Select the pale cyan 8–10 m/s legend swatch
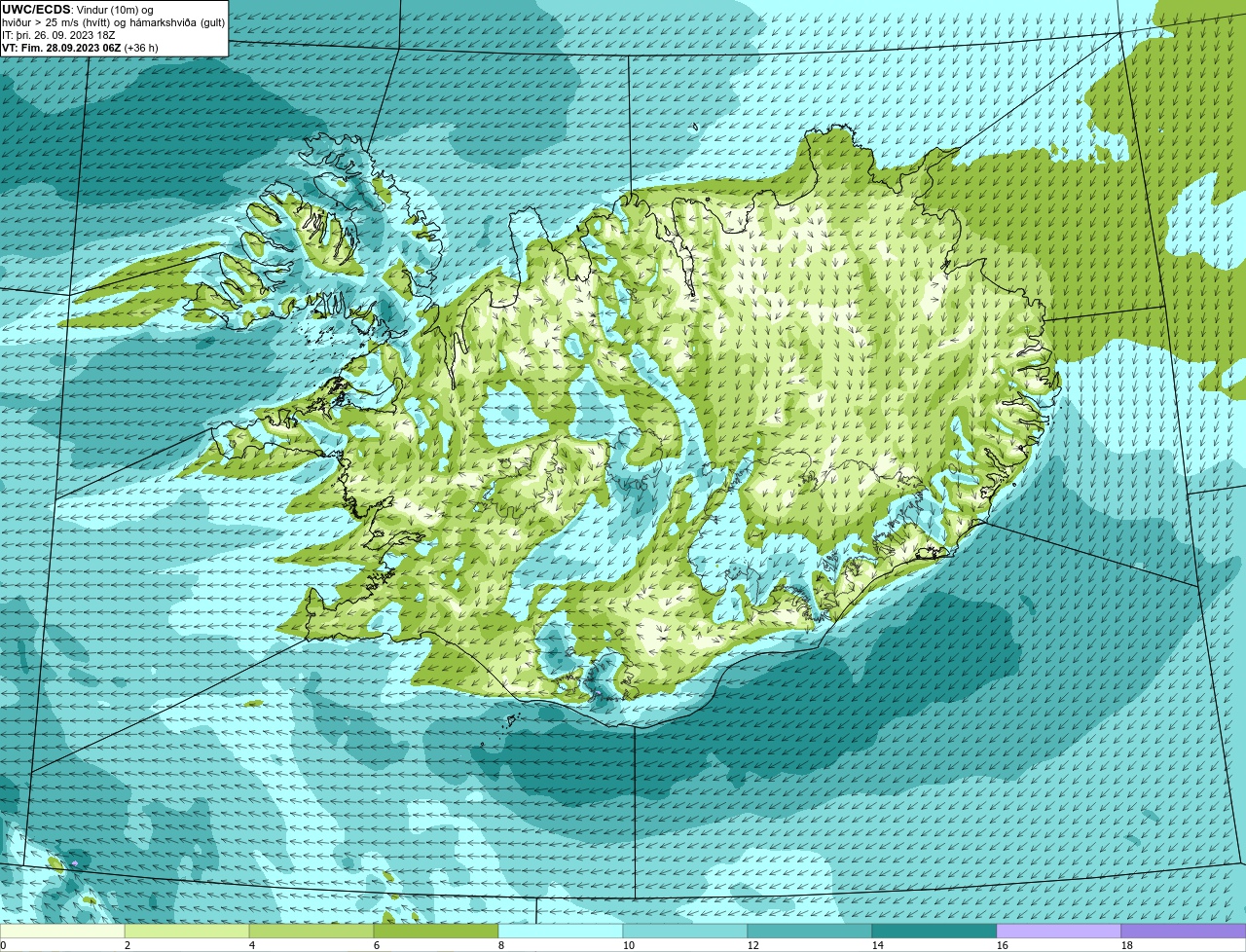 561,931
